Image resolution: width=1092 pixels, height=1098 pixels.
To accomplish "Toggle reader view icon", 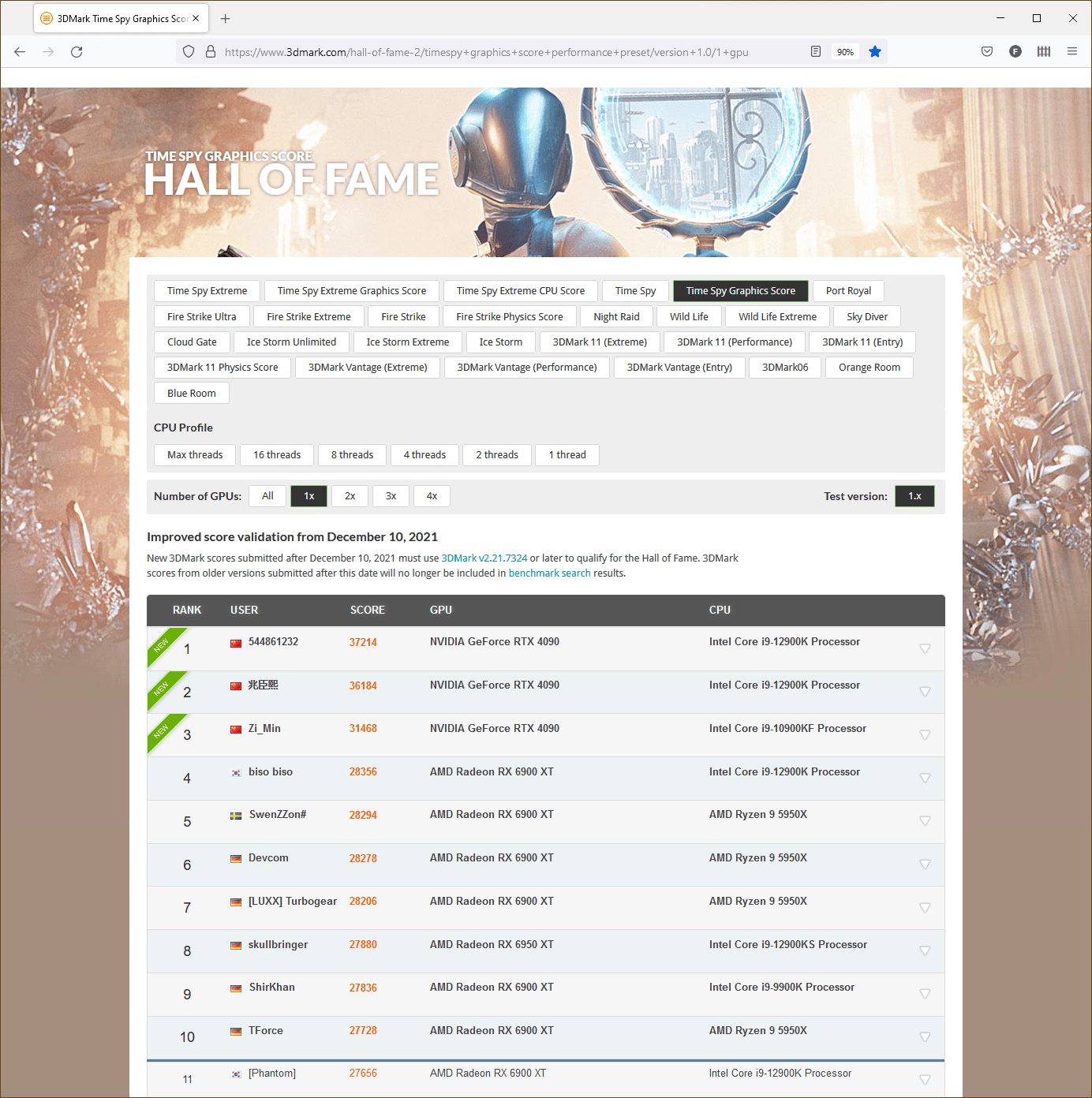I will pyautogui.click(x=816, y=52).
